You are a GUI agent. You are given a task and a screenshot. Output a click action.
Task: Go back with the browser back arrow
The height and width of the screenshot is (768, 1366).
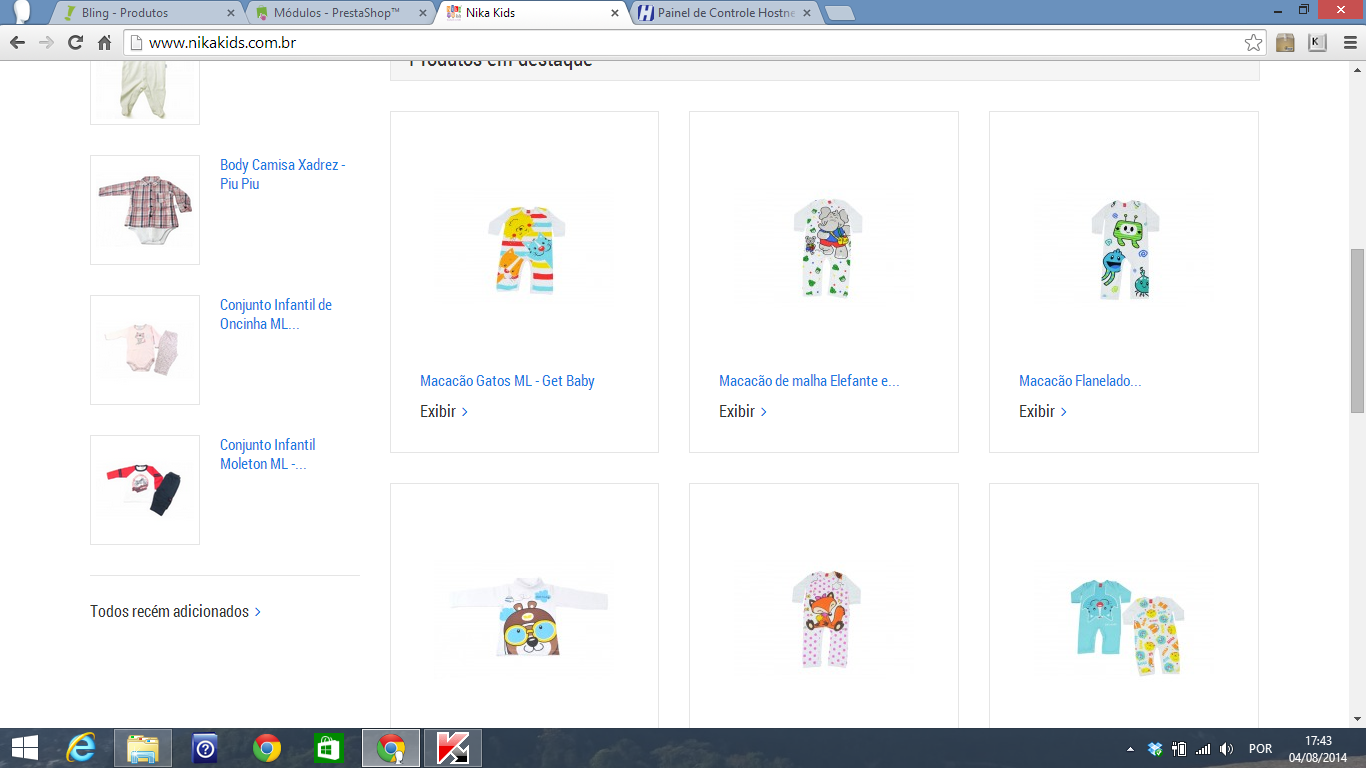[17, 43]
